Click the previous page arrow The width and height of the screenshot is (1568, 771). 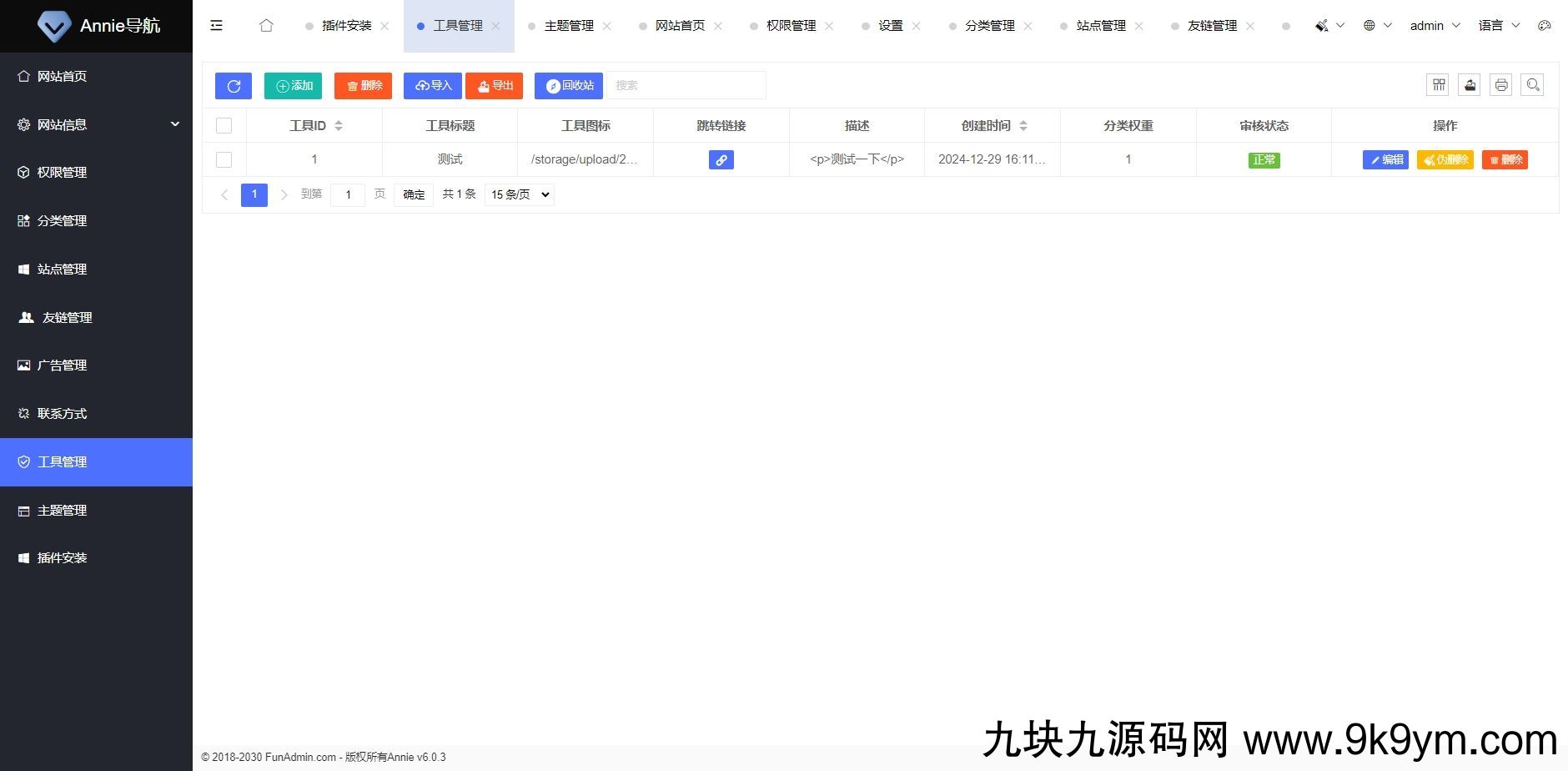[224, 194]
